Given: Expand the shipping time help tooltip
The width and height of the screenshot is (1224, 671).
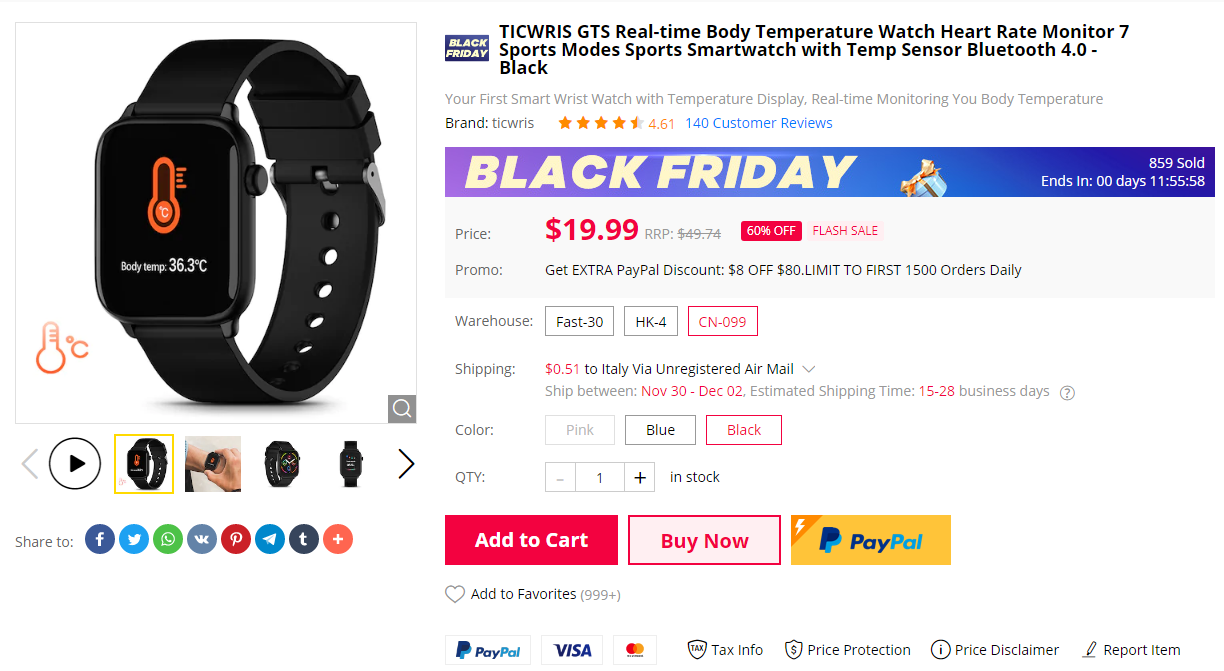Looking at the screenshot, I should (x=1067, y=392).
